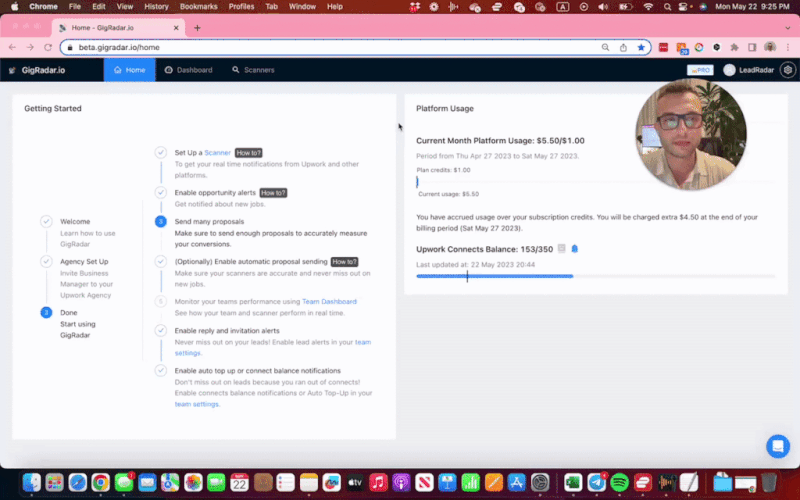Open the App Store from the Dock
The height and width of the screenshot is (500, 800).
coord(516,482)
